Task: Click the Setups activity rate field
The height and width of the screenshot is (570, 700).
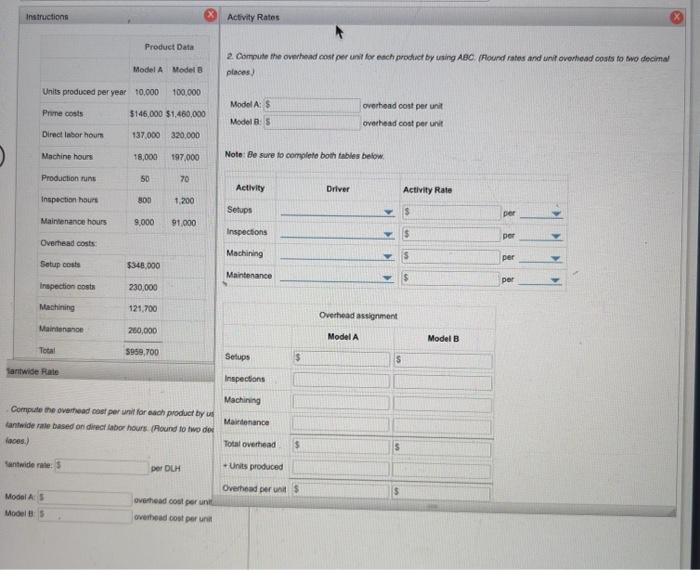Action: coord(451,212)
